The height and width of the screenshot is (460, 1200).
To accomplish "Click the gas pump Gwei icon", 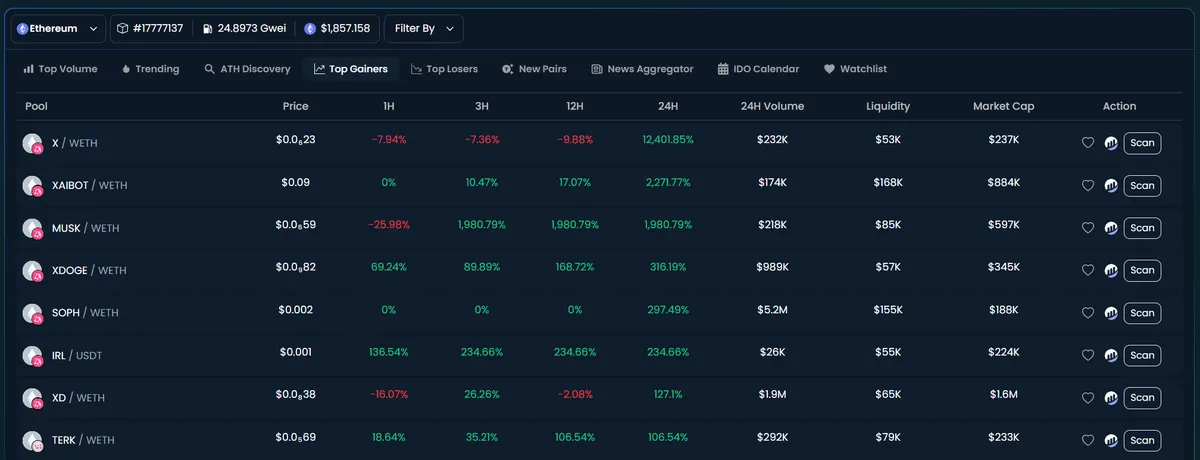I will pyautogui.click(x=207, y=29).
